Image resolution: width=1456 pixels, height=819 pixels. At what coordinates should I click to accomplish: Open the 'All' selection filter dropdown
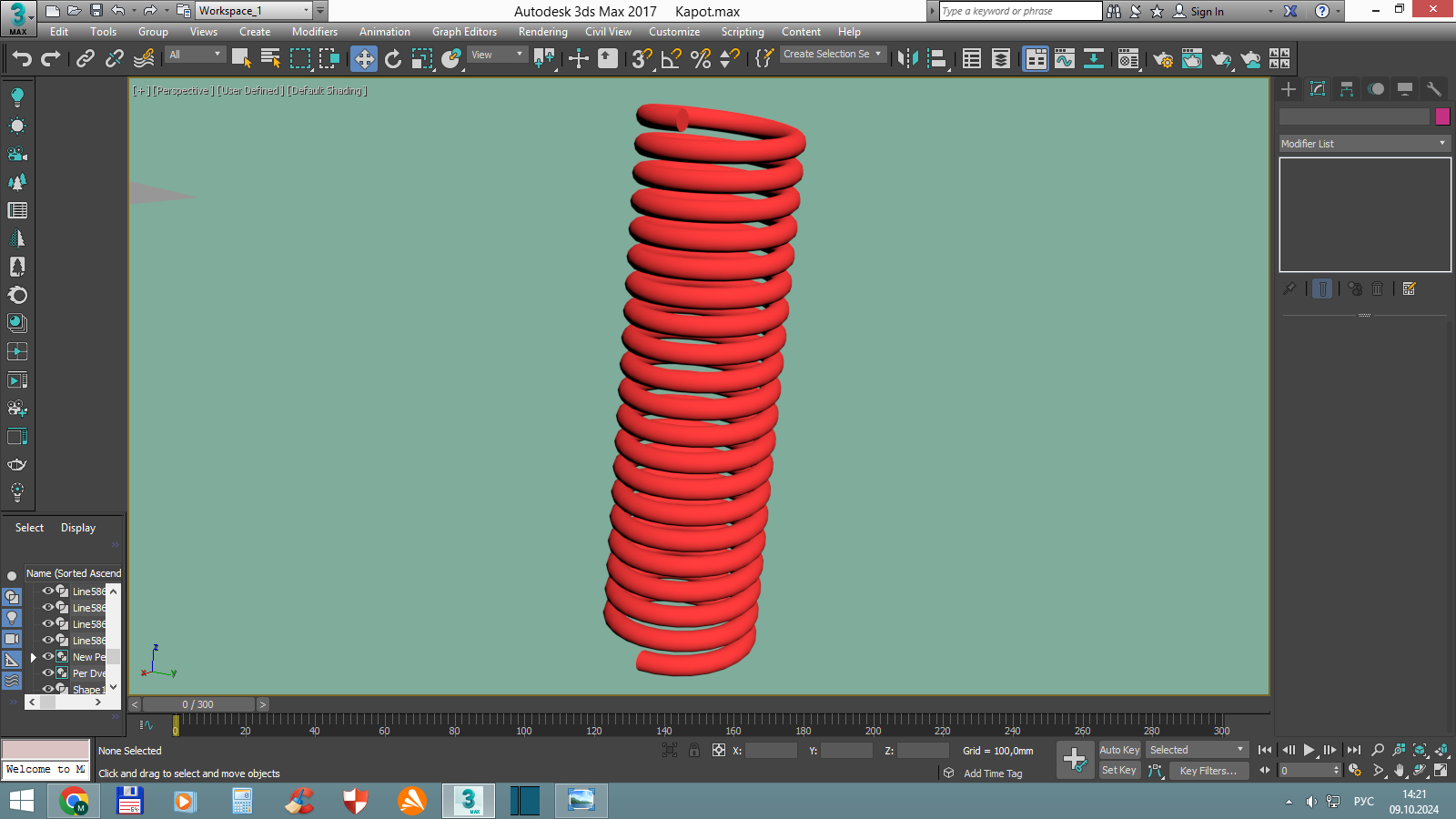[x=195, y=55]
